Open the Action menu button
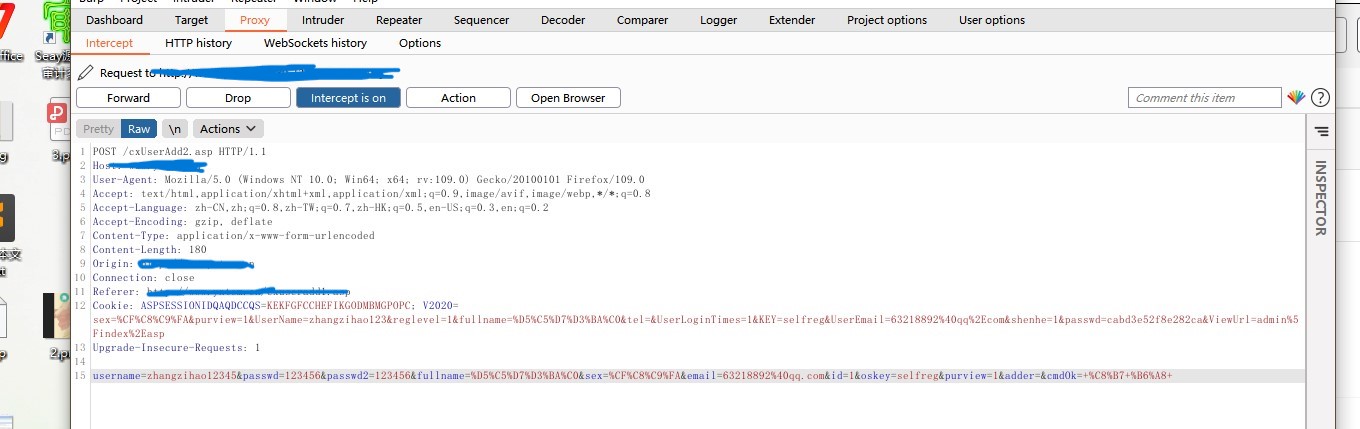 click(458, 98)
